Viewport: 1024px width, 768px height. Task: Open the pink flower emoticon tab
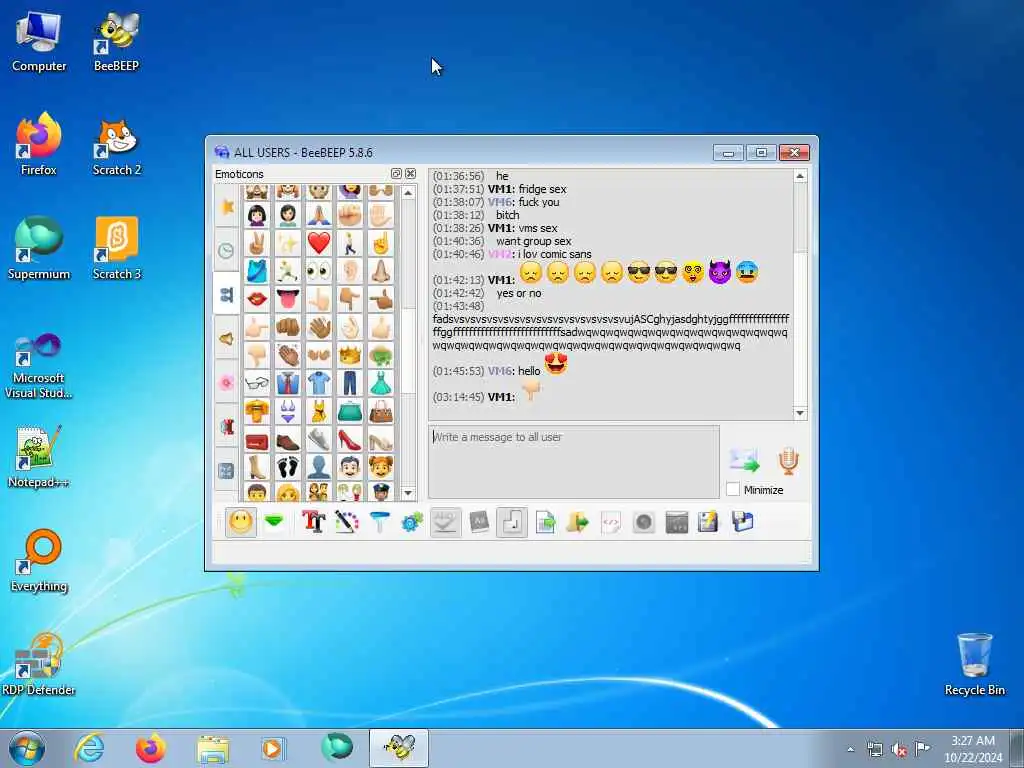[227, 382]
